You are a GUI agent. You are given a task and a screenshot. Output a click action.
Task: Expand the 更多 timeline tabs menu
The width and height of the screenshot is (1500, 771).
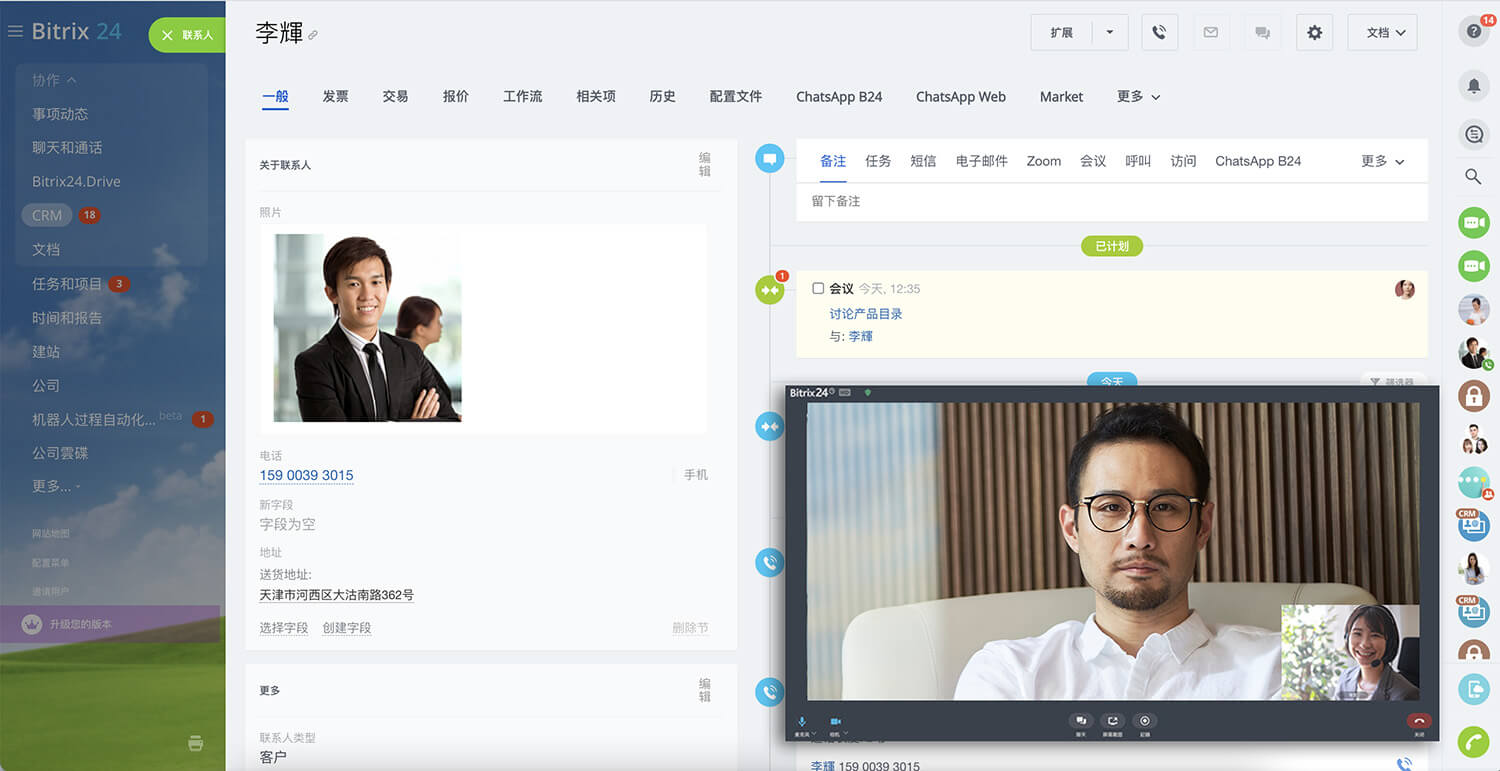(1382, 161)
